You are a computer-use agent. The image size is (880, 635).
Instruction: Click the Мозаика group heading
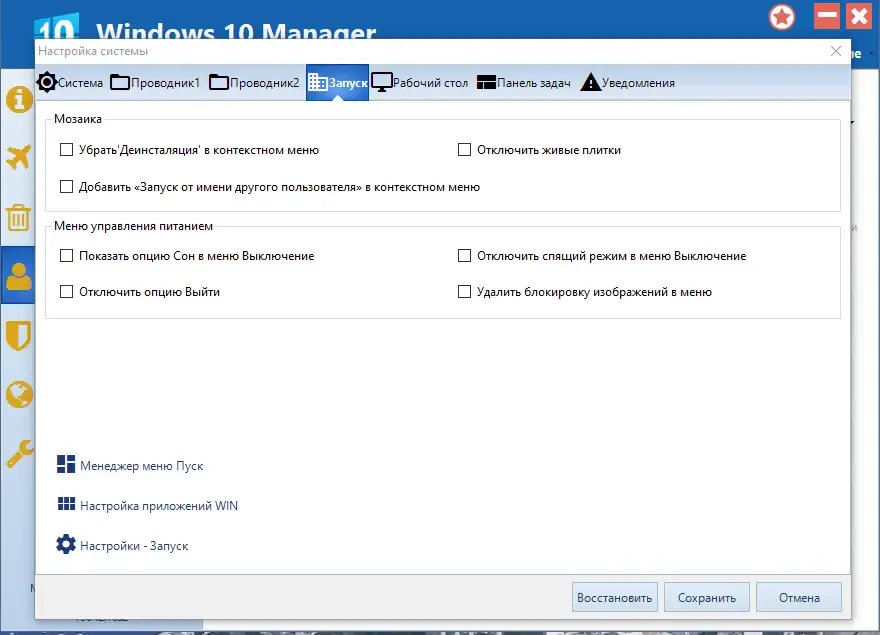point(78,119)
